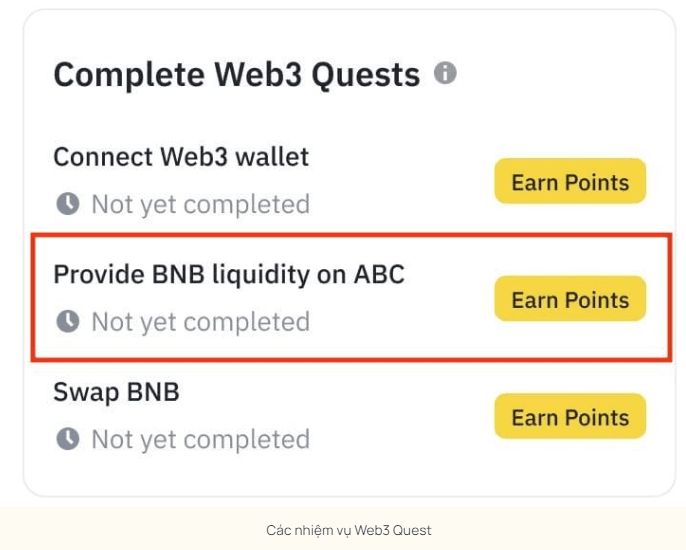Viewport: 686px width, 550px height.
Task: Click the clock icon under Connect Web3 wallet
Action: (x=67, y=204)
